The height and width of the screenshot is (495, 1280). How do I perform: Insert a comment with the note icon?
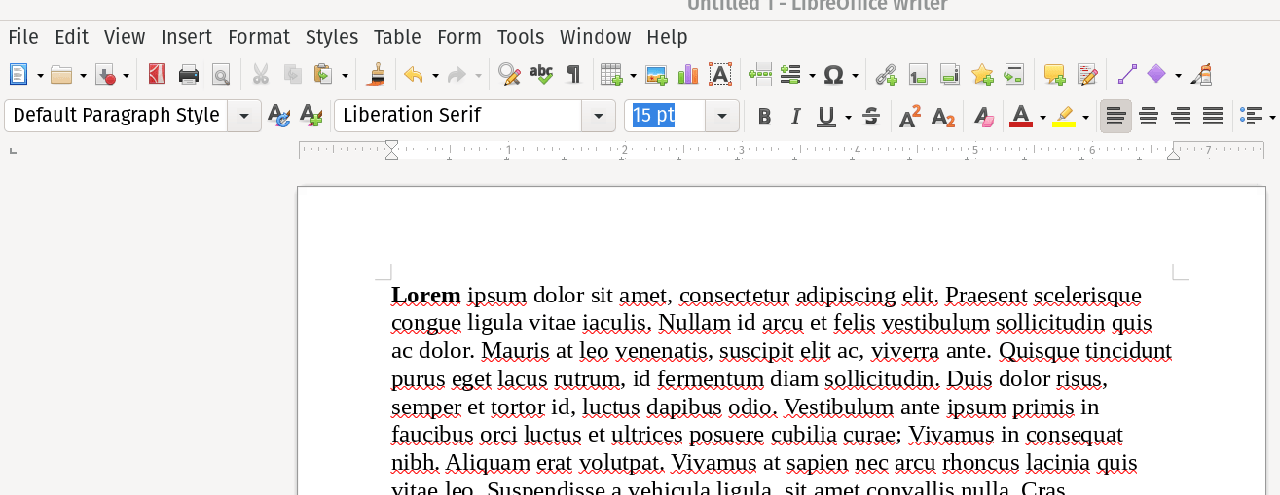pyautogui.click(x=1054, y=75)
